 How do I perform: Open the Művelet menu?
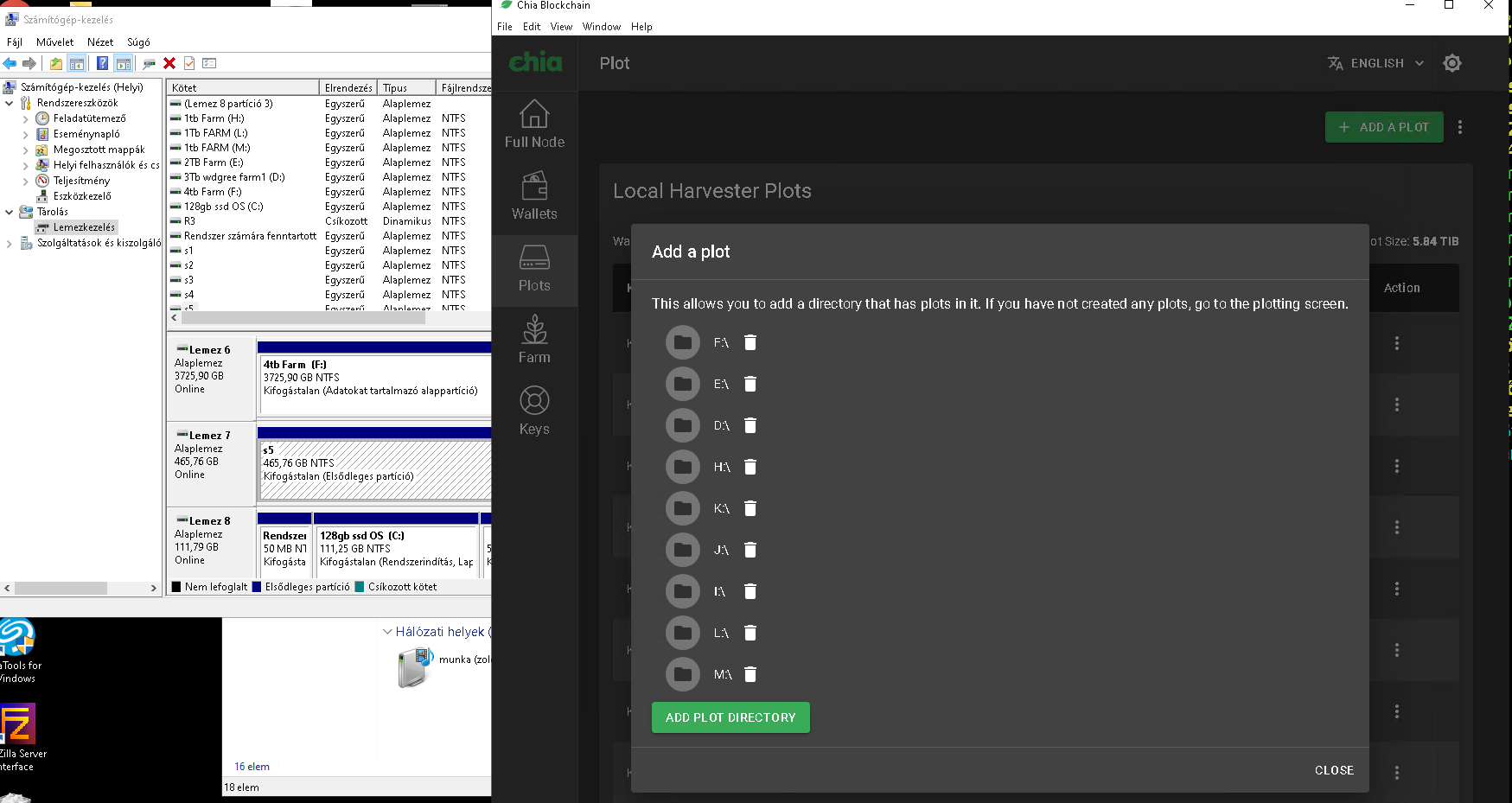pos(54,41)
